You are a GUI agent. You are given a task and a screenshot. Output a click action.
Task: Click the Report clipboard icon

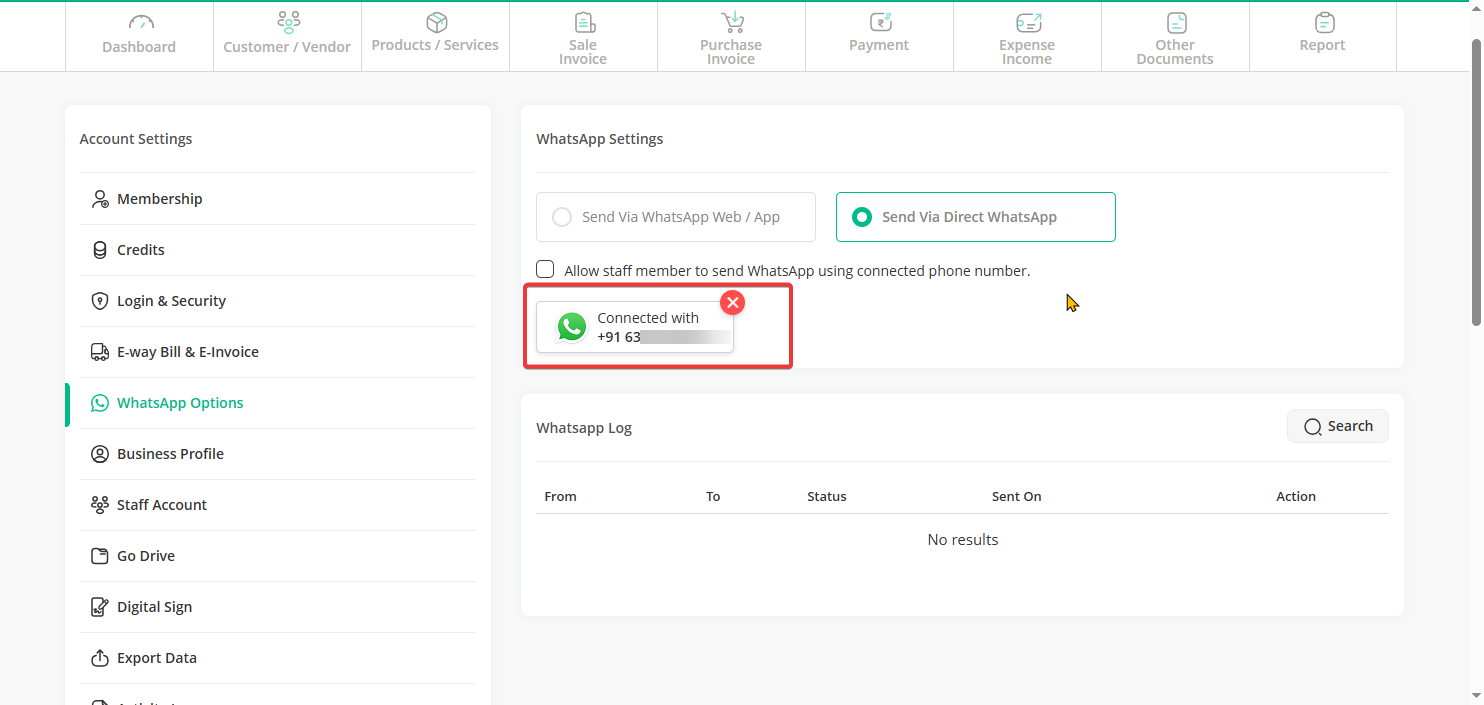tap(1323, 22)
